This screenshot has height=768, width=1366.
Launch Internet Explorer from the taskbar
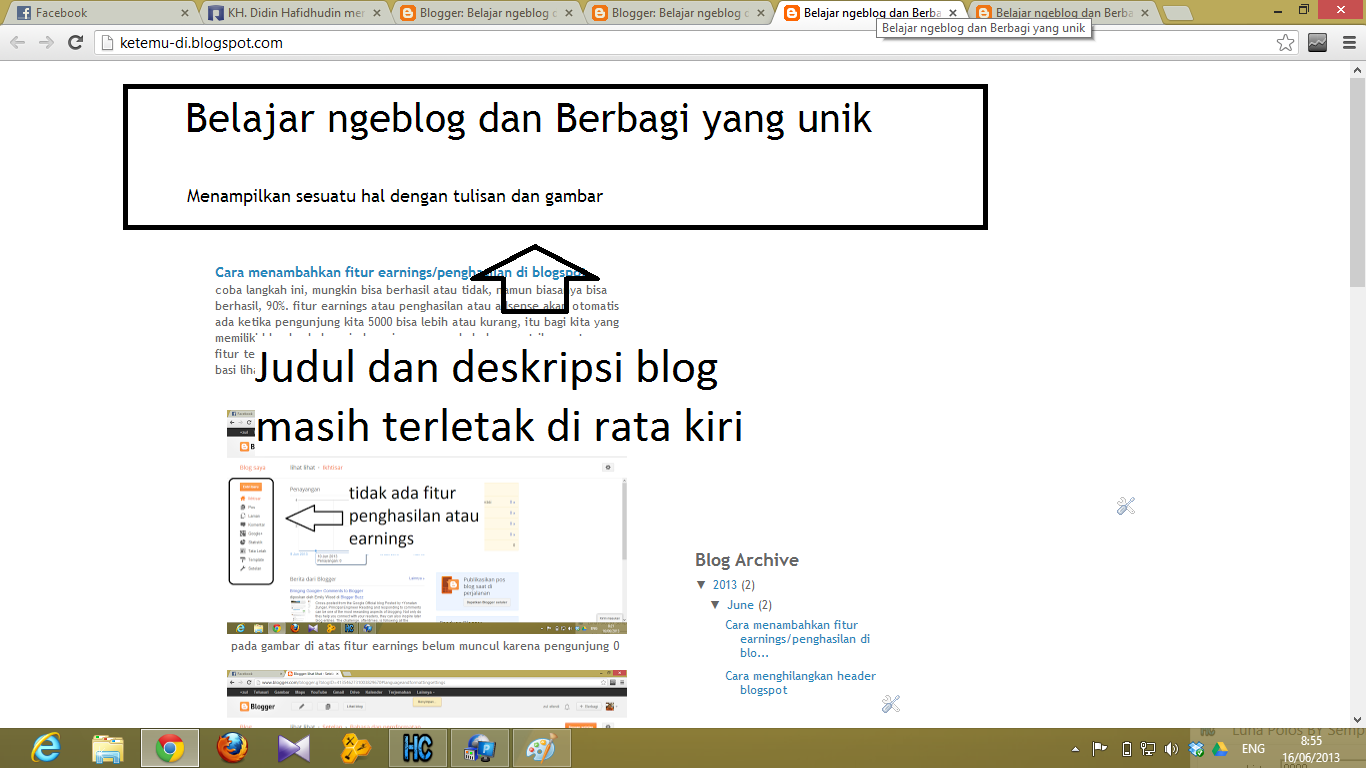tap(46, 748)
